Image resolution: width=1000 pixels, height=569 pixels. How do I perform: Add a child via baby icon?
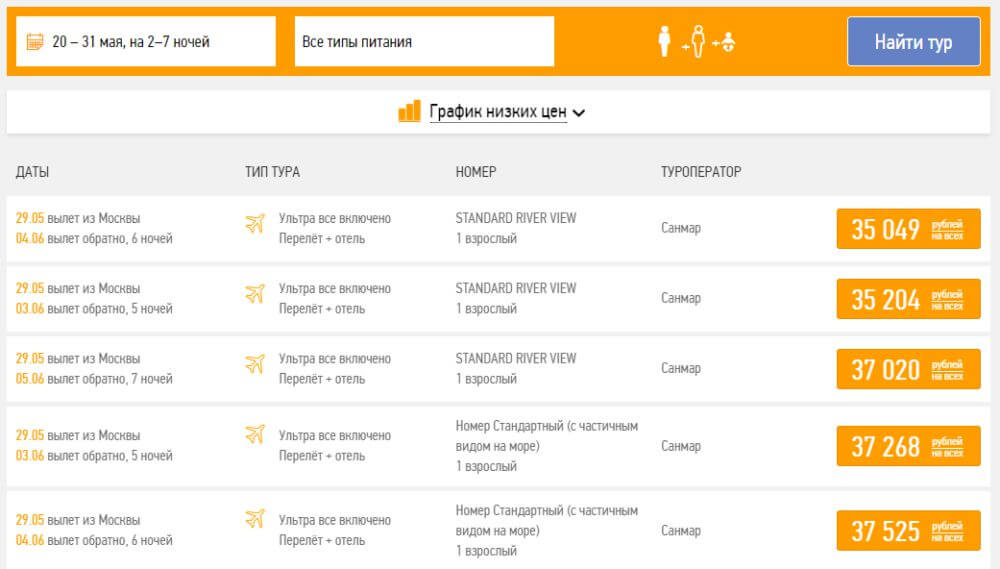point(728,42)
